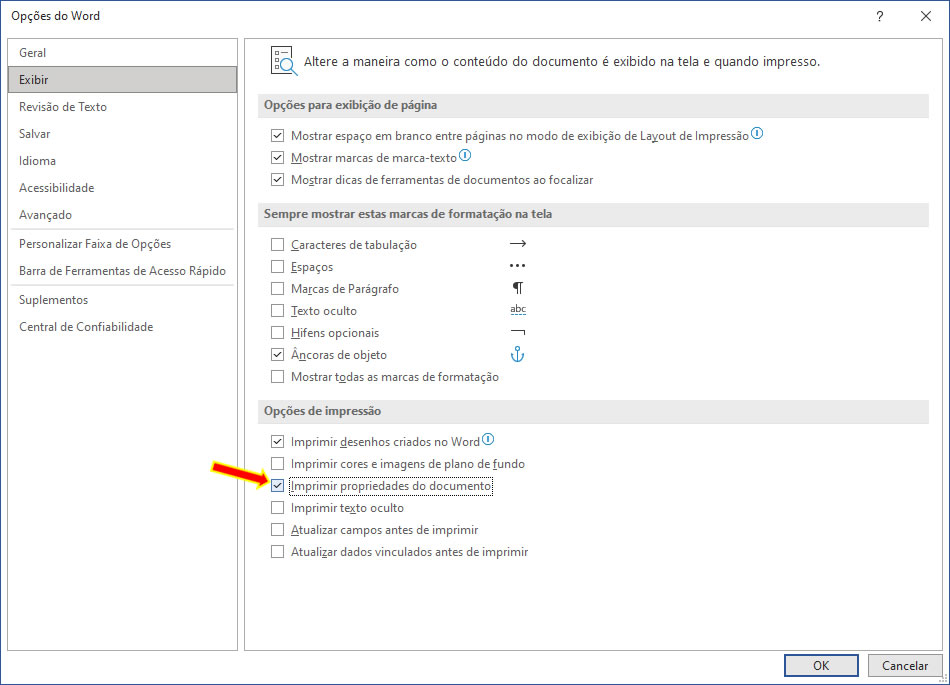Uncheck Âncoras de objeto checkbox
Screen dimensions: 950x685
(277, 355)
